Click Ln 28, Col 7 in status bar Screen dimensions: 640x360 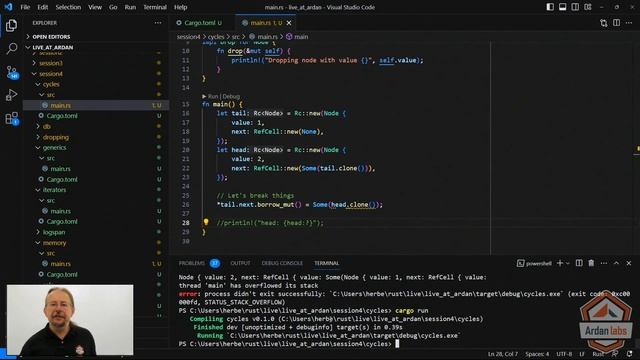pyautogui.click(x=503, y=354)
